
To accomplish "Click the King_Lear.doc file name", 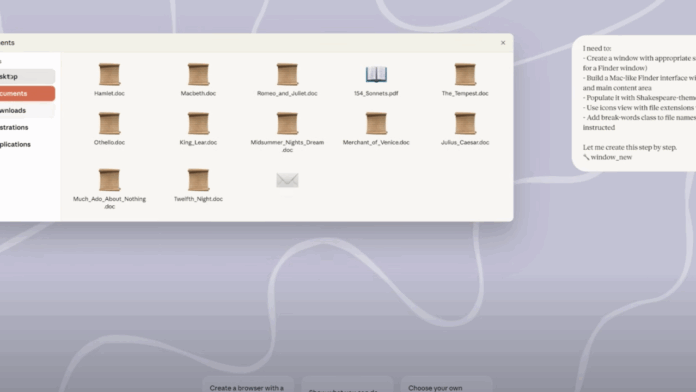I will [198, 143].
